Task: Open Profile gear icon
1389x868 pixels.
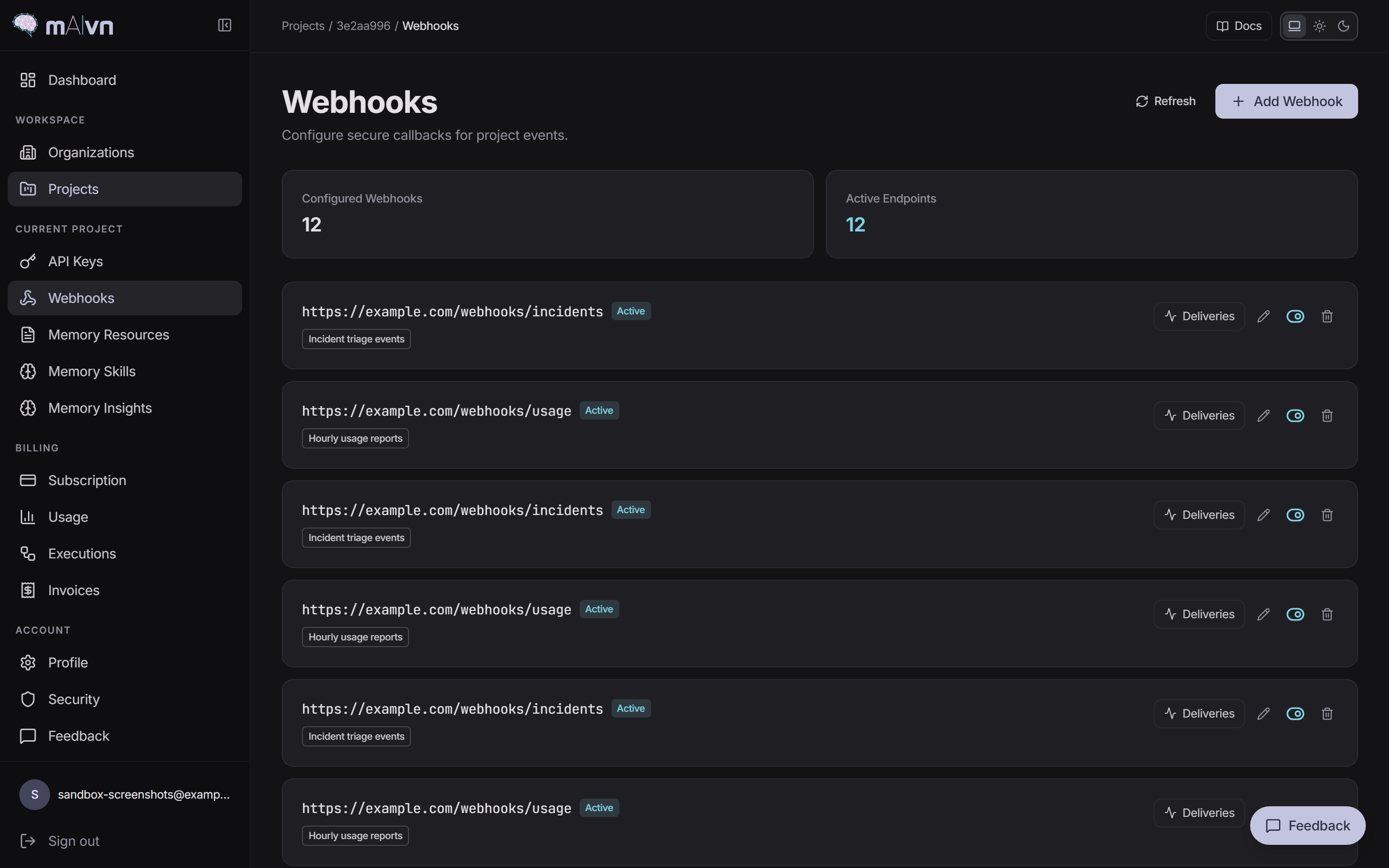Action: tap(27, 663)
